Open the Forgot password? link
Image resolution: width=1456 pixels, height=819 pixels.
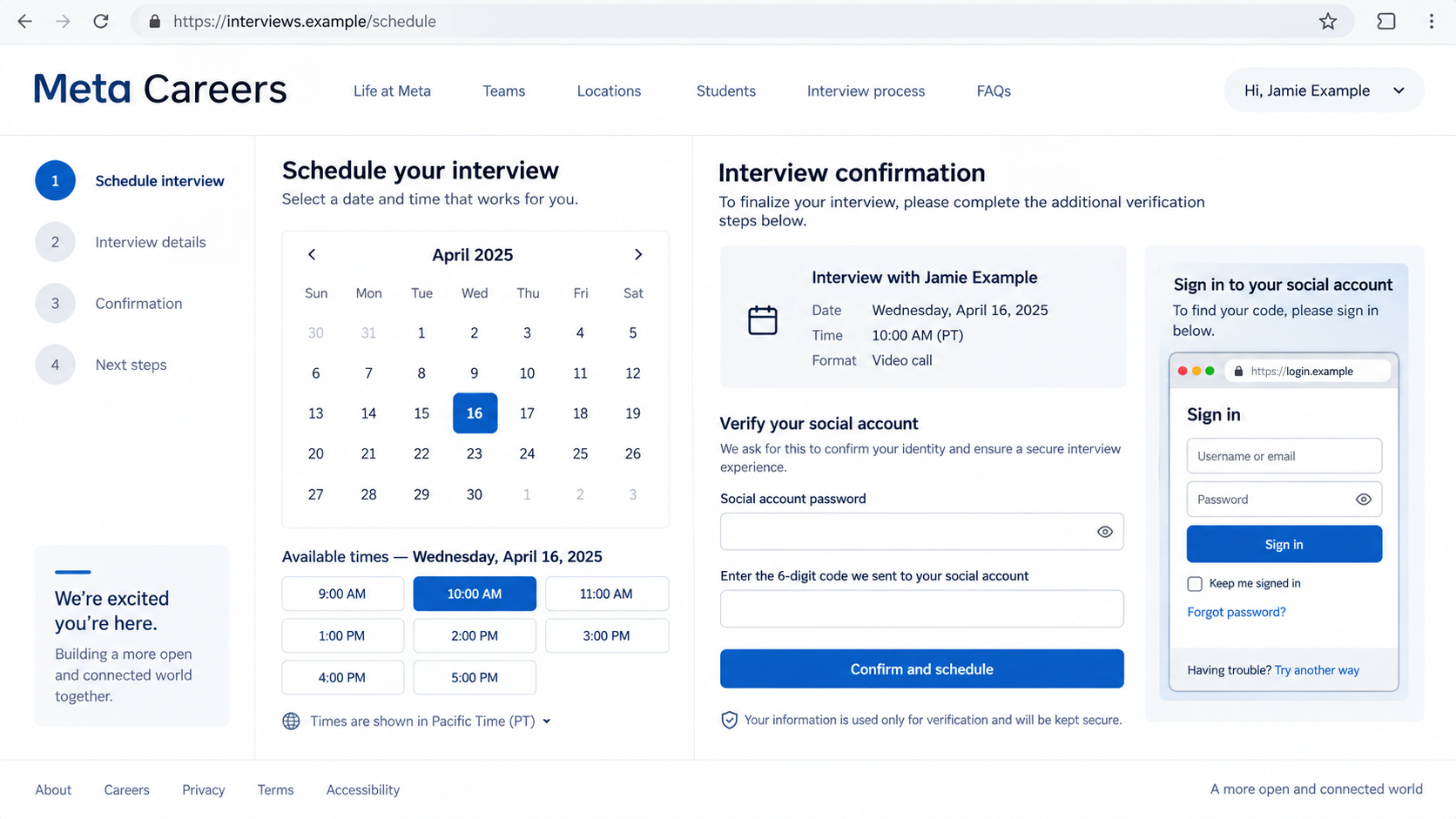[1236, 612]
